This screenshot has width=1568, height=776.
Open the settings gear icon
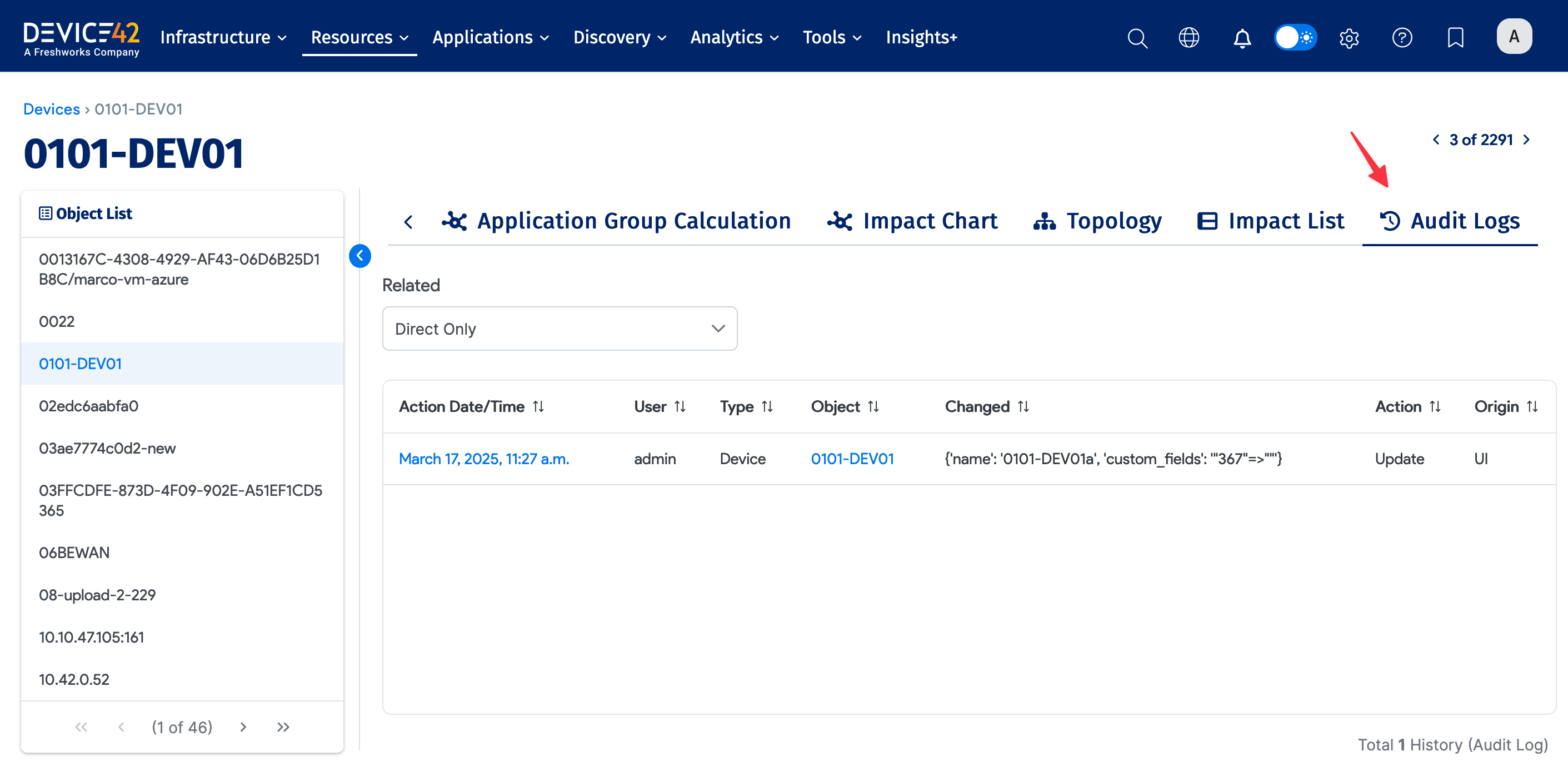pyautogui.click(x=1349, y=38)
